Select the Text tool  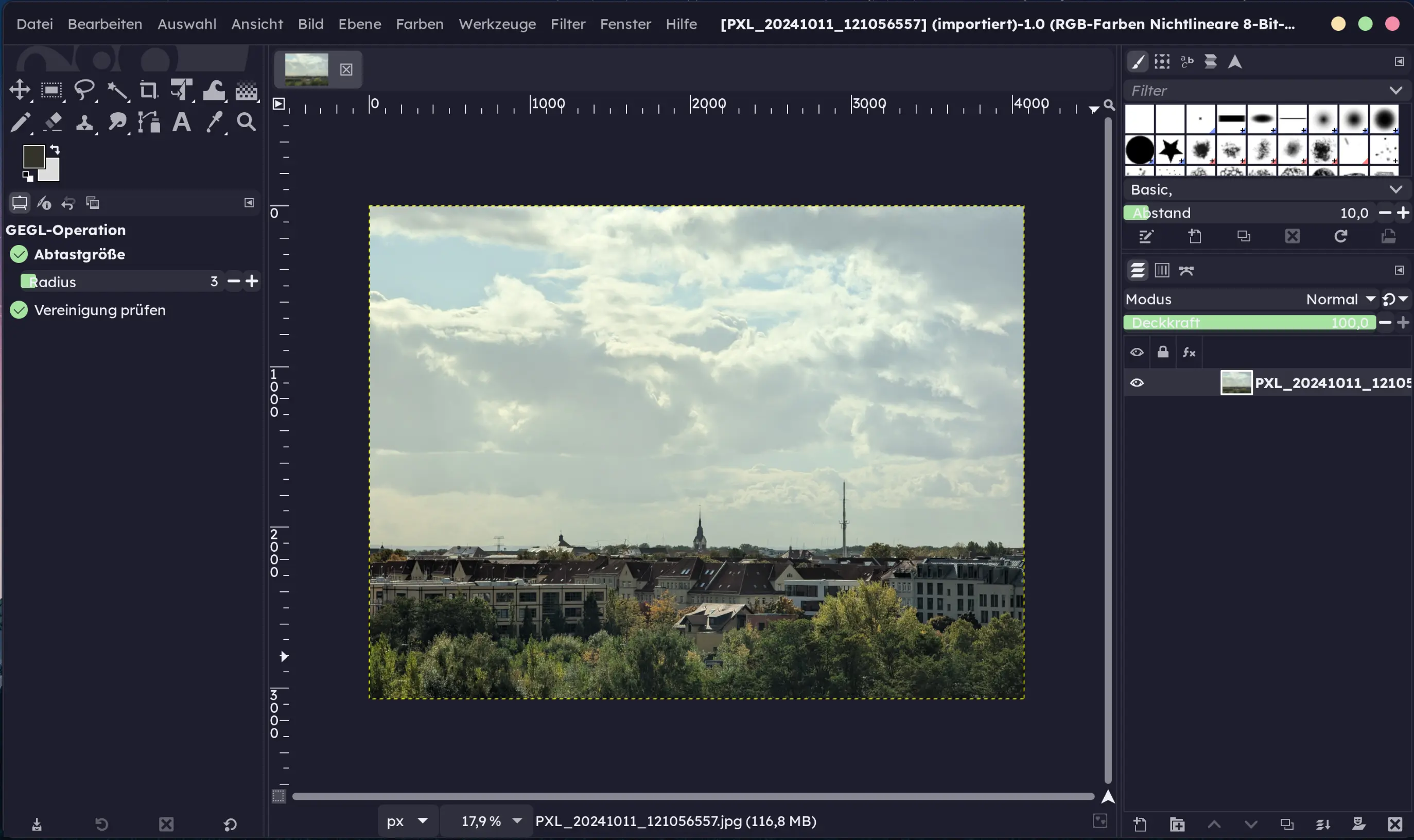(181, 122)
